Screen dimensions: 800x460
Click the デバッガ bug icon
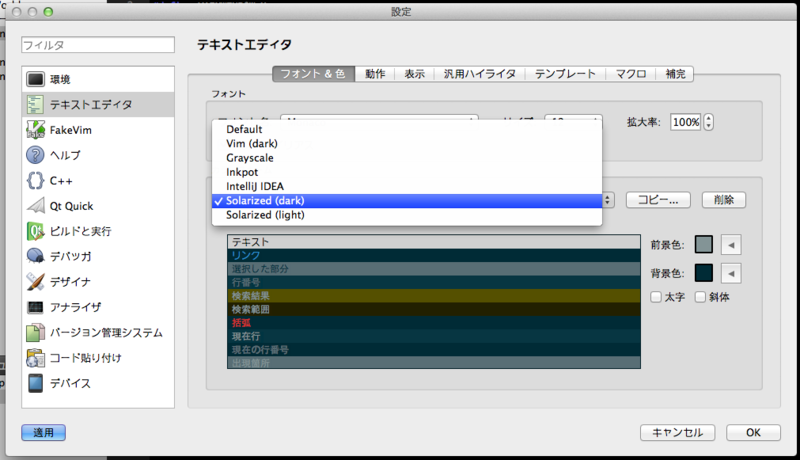[35, 256]
